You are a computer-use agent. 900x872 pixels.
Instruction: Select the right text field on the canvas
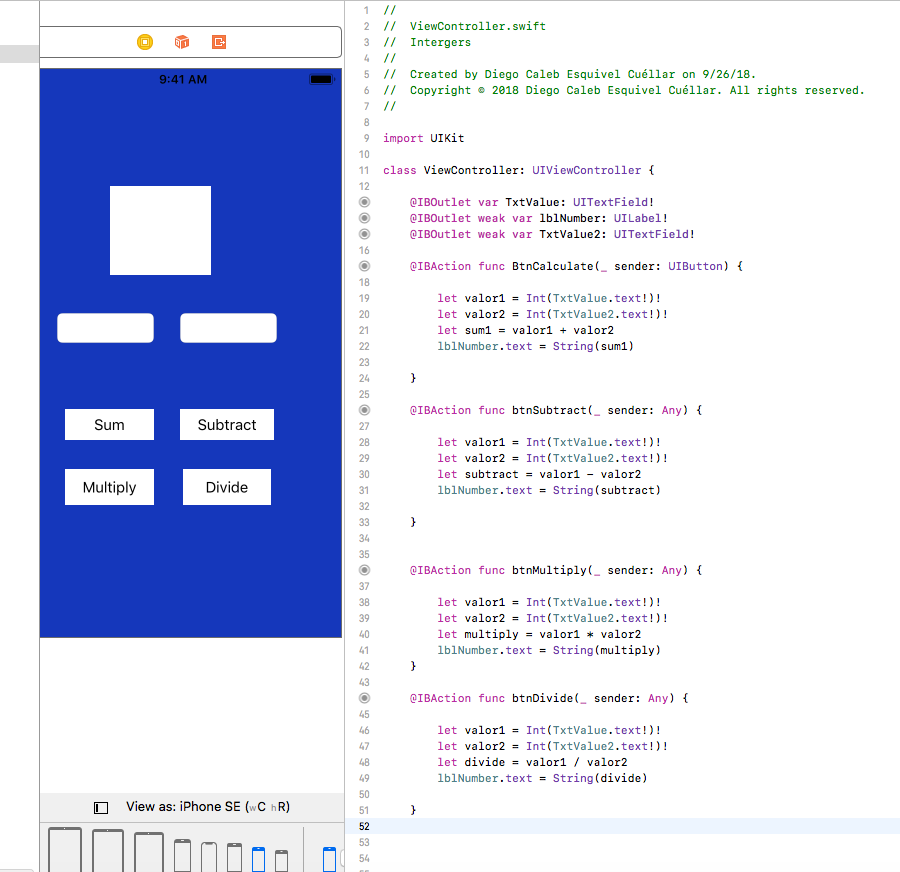pyautogui.click(x=228, y=328)
